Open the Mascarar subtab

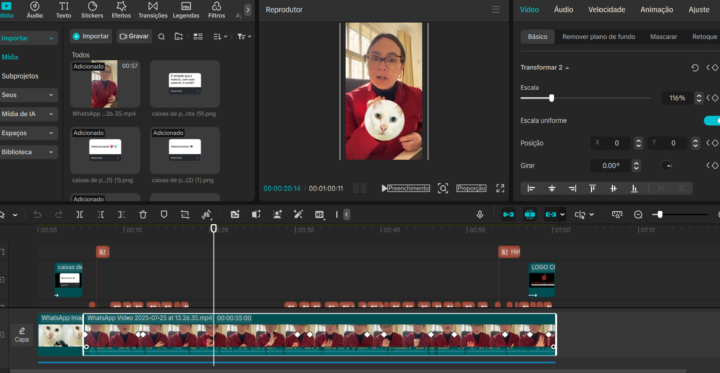point(663,37)
